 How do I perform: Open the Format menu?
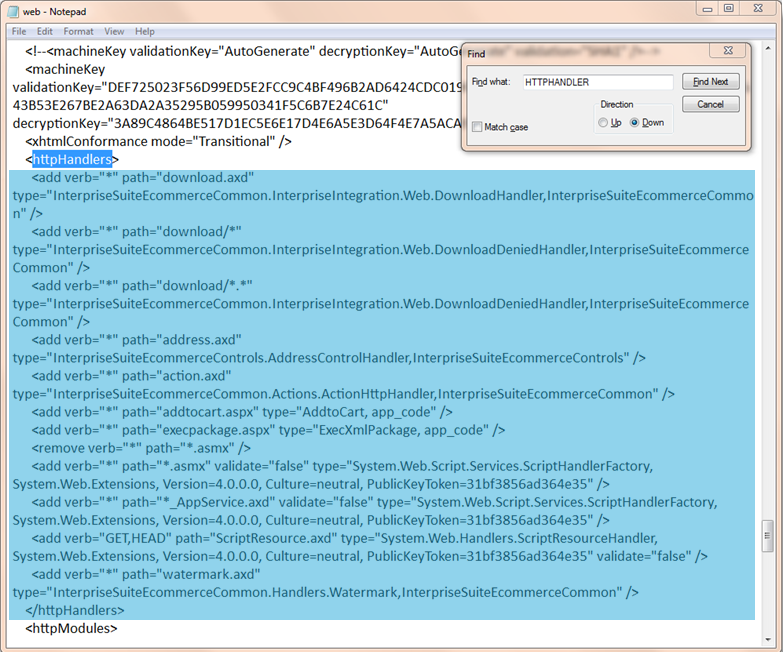pos(78,31)
